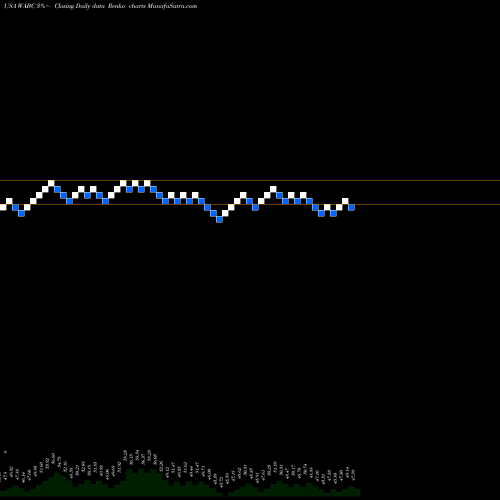Select the last blue Renko brick at the right end
This screenshot has height=500, width=500.
(x=351, y=207)
